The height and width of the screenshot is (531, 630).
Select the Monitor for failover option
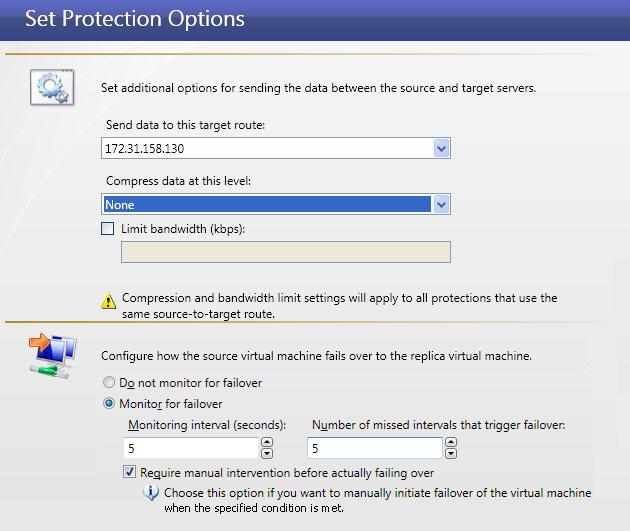pos(110,404)
